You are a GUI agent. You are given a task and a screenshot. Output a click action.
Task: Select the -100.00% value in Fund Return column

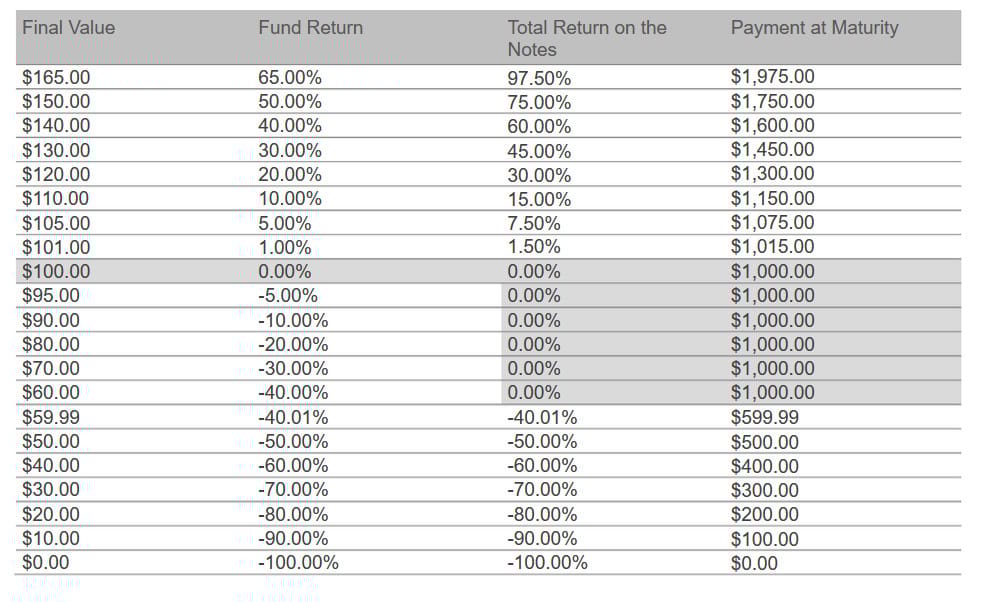point(298,563)
